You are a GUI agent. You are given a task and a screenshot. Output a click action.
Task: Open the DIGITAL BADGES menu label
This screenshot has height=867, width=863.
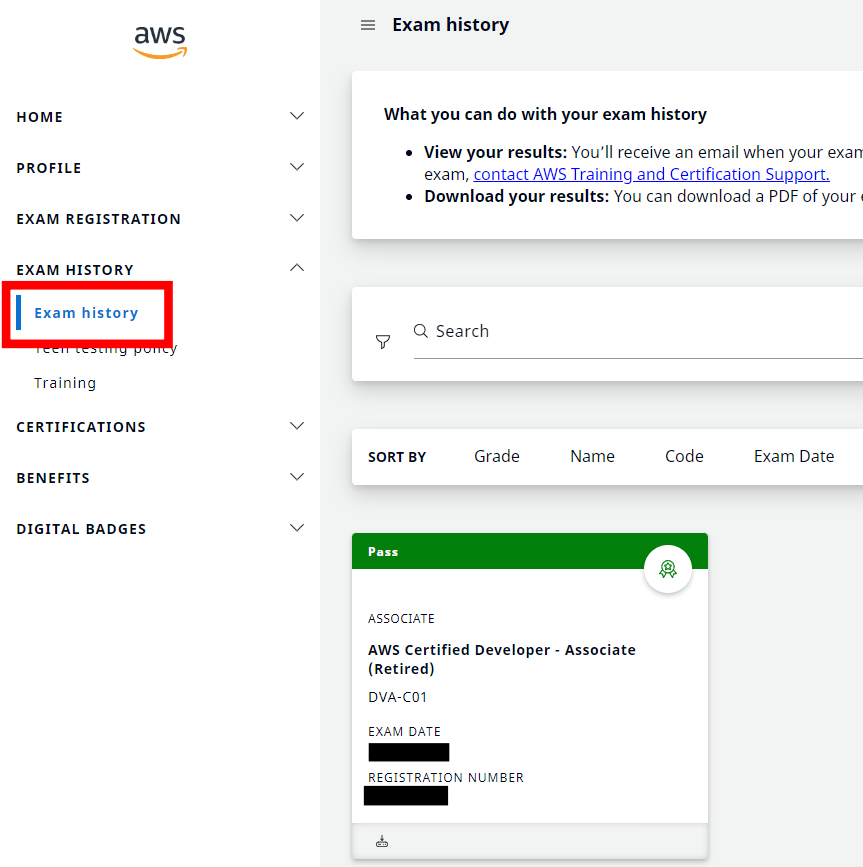(82, 529)
